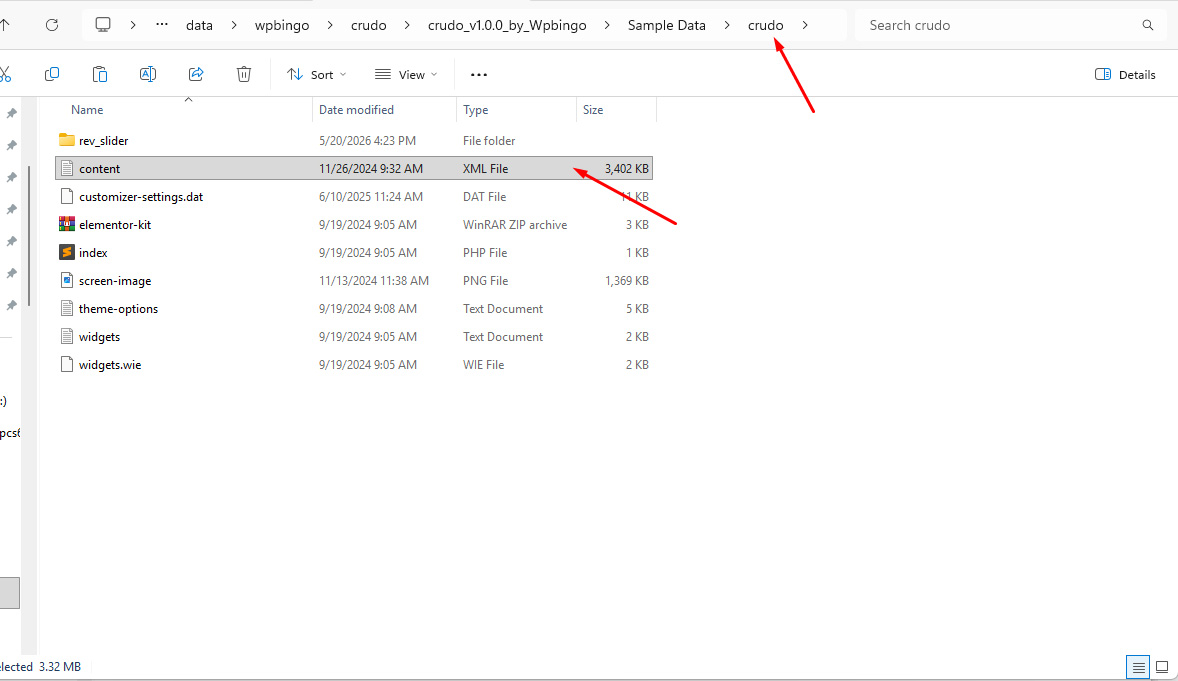Click the Share icon in toolbar

pyautogui.click(x=196, y=74)
